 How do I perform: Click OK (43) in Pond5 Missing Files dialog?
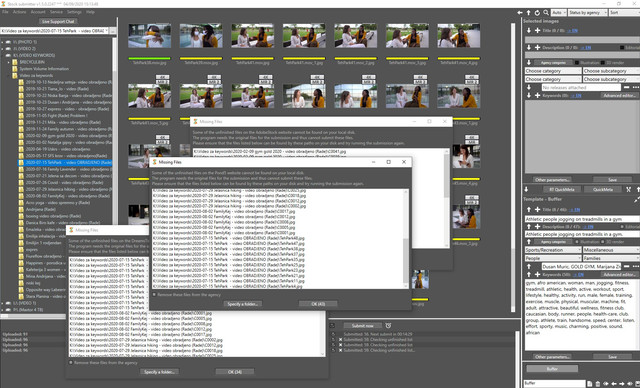pyautogui.click(x=318, y=304)
